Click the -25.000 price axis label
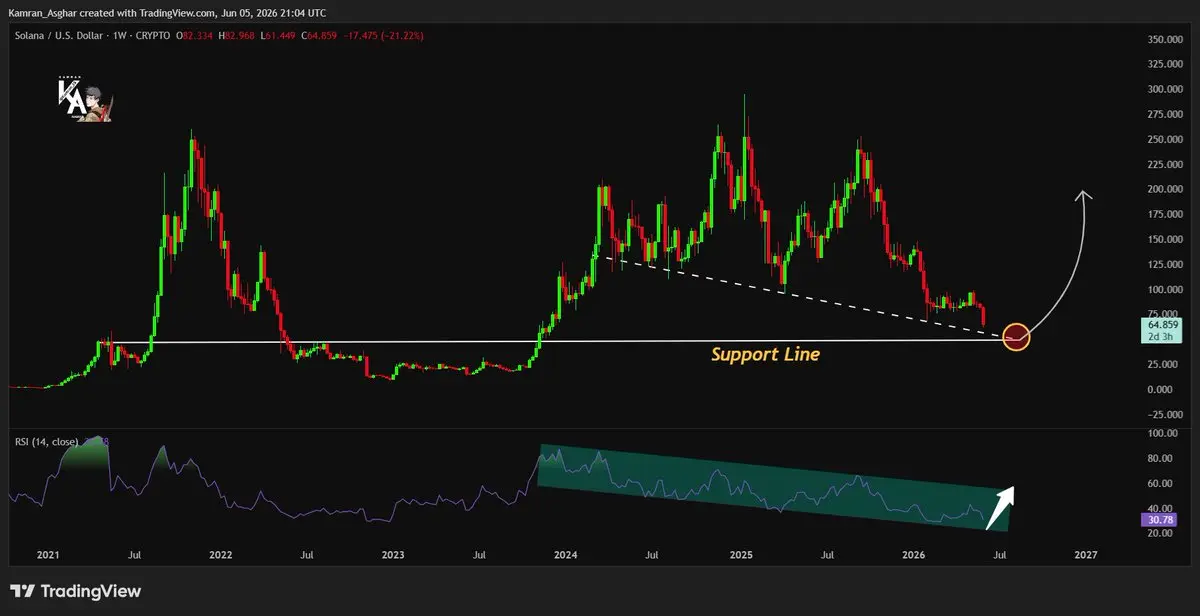 tap(1164, 415)
